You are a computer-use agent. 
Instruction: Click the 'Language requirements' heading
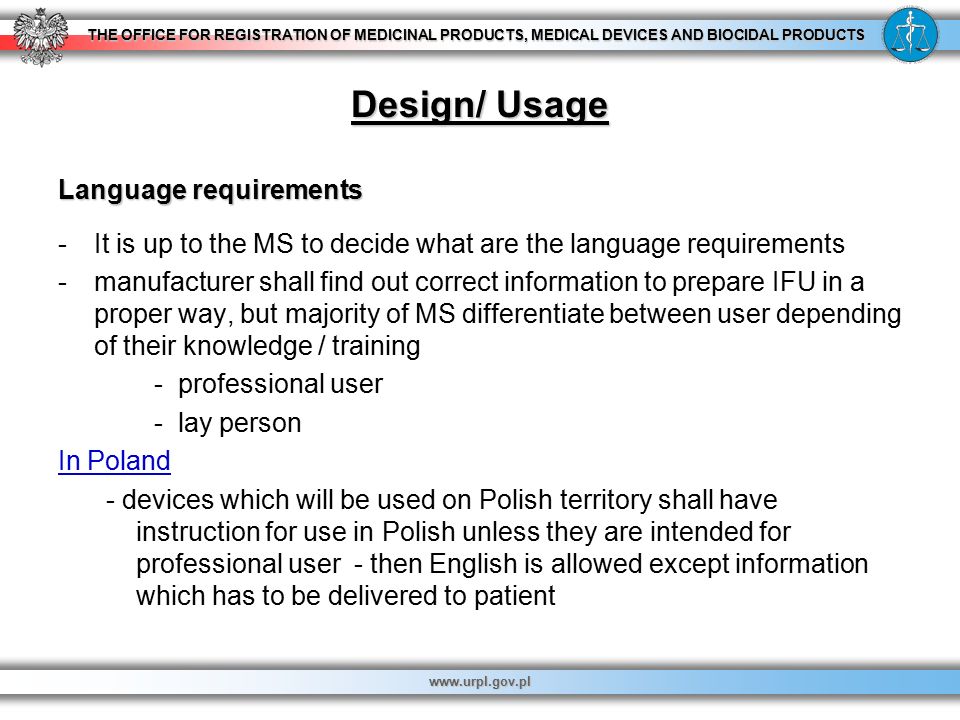tap(210, 190)
